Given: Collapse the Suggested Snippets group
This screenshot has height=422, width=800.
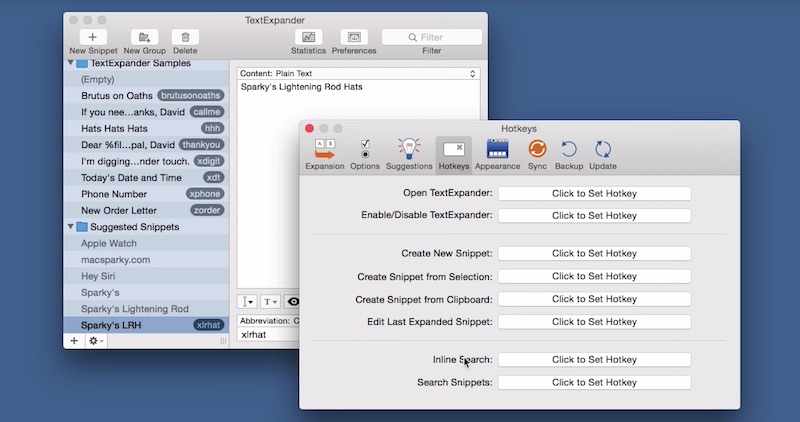Looking at the screenshot, I should [x=70, y=227].
